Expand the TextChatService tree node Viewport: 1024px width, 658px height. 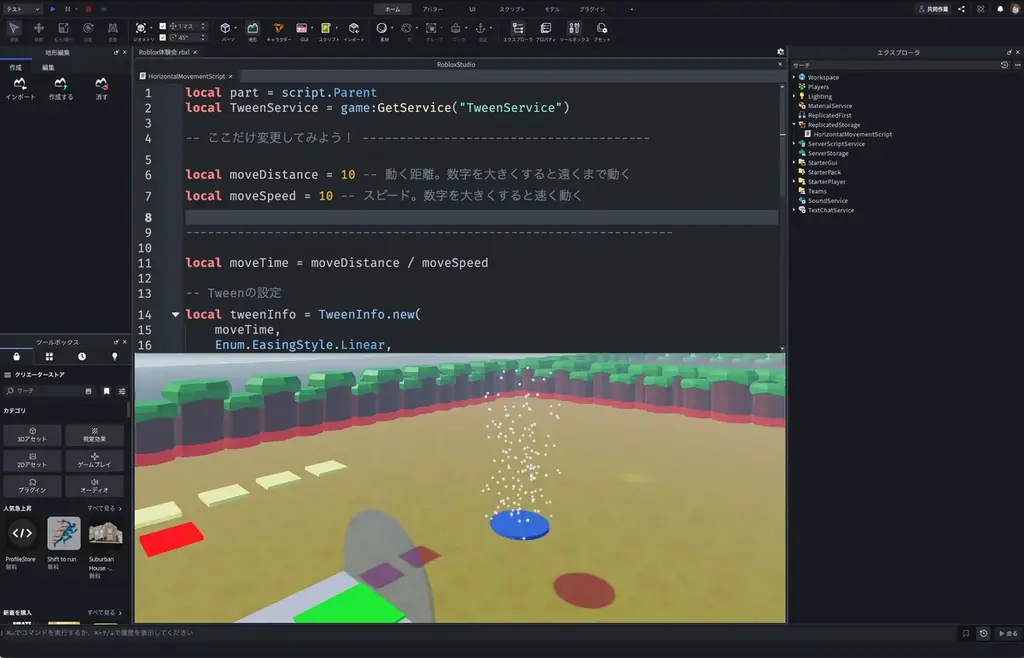tap(795, 210)
